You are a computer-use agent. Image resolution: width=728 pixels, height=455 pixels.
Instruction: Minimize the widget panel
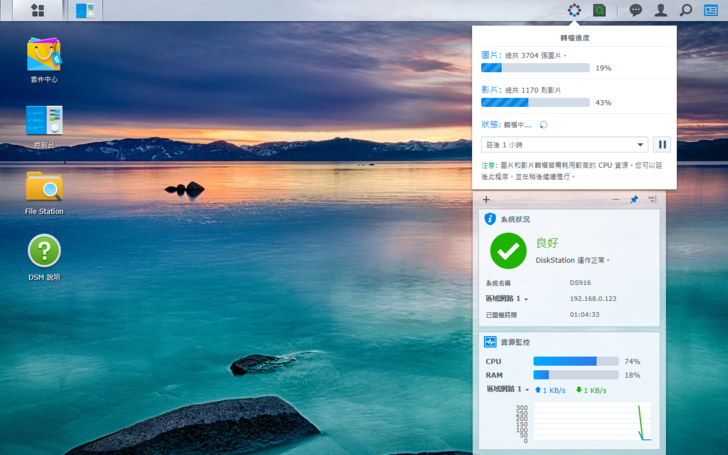616,200
